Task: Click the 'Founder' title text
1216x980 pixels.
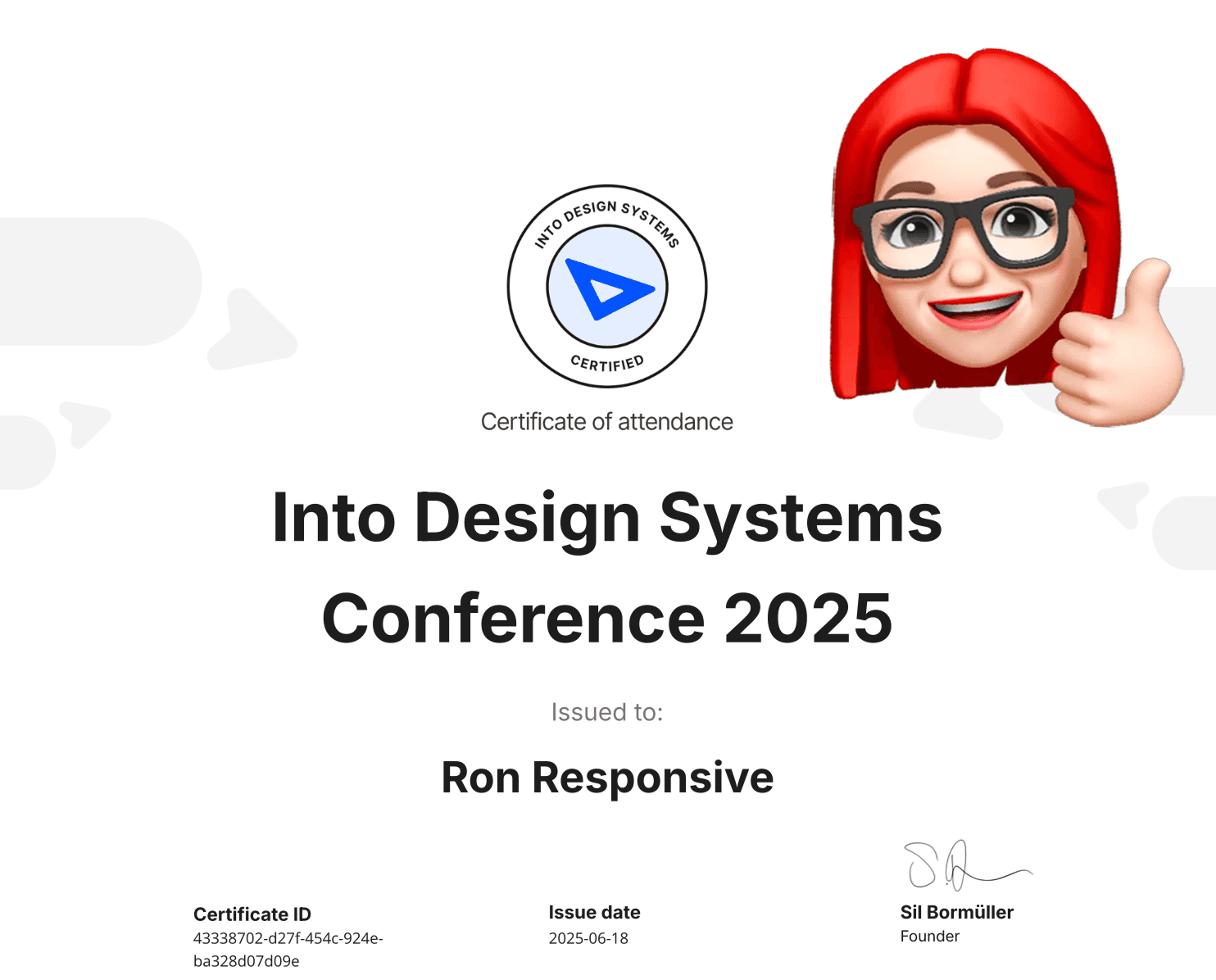Action: click(930, 936)
